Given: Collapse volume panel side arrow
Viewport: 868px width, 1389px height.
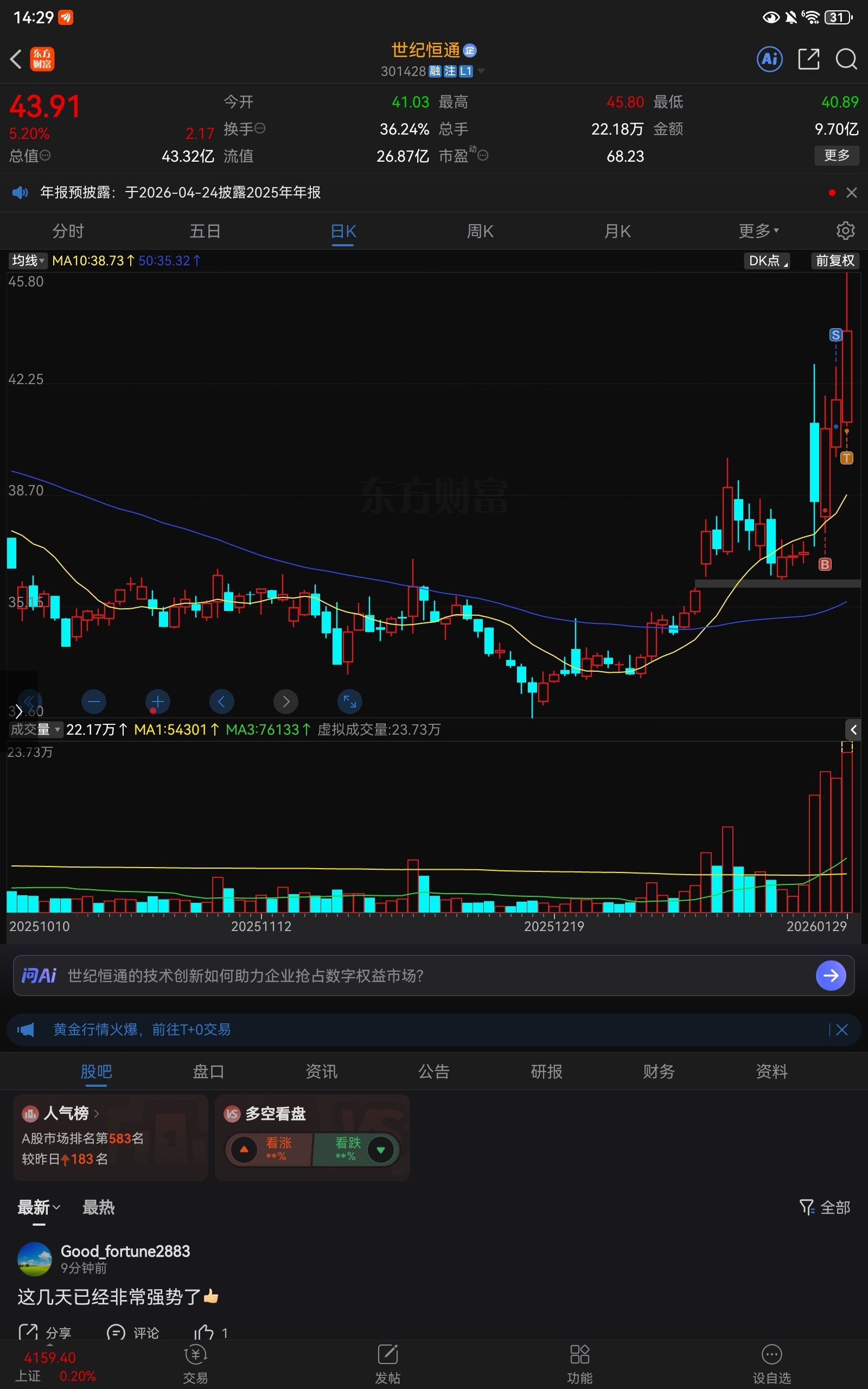Looking at the screenshot, I should 854,730.
